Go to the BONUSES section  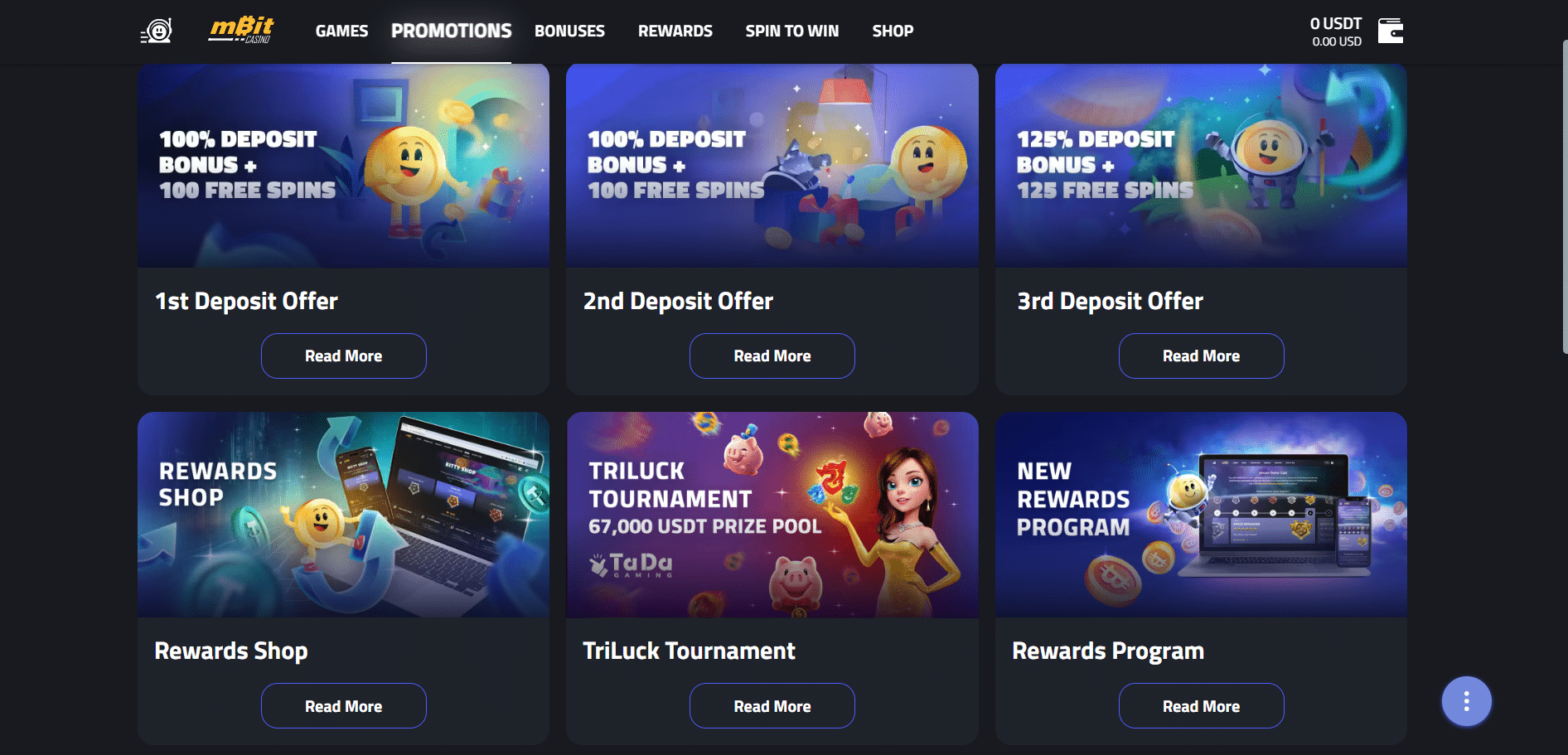569,31
